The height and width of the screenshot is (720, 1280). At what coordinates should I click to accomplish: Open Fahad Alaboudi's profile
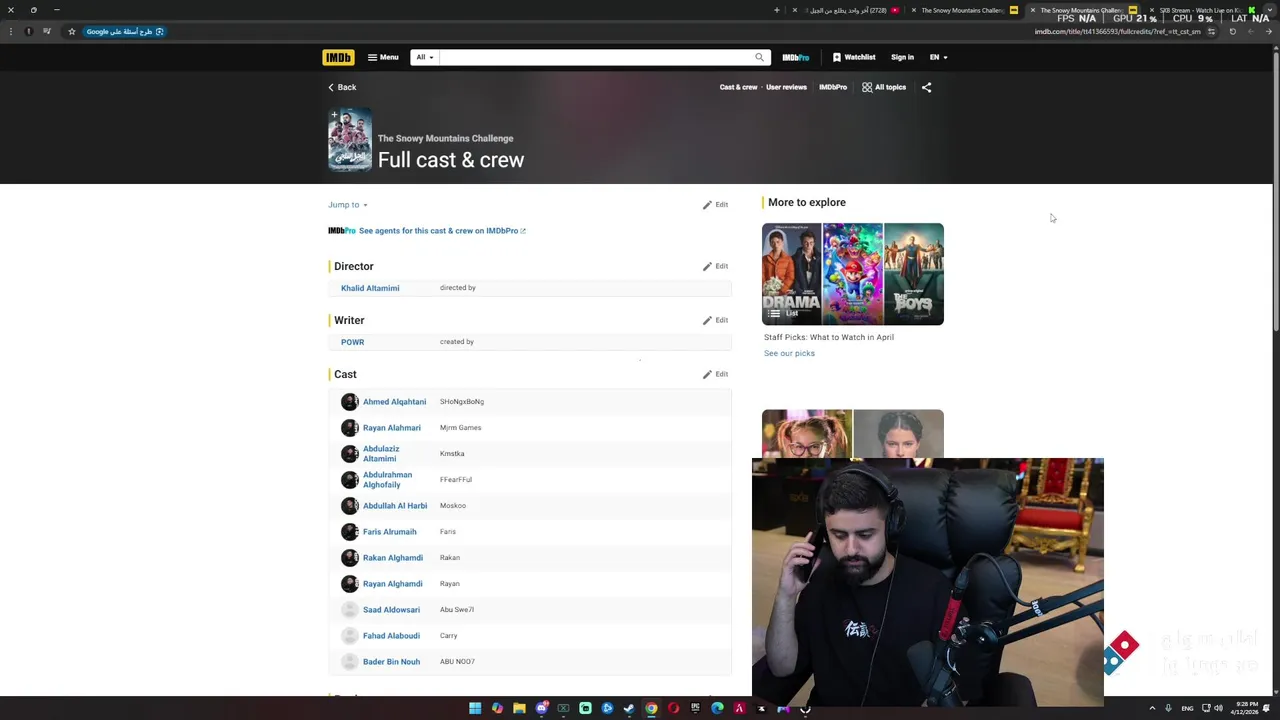coord(391,636)
